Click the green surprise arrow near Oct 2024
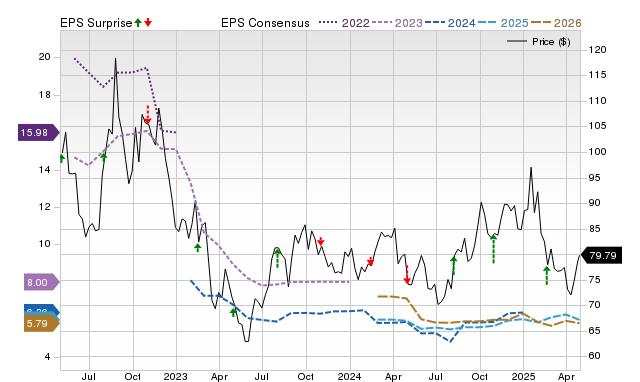The width and height of the screenshot is (640, 382). [493, 249]
